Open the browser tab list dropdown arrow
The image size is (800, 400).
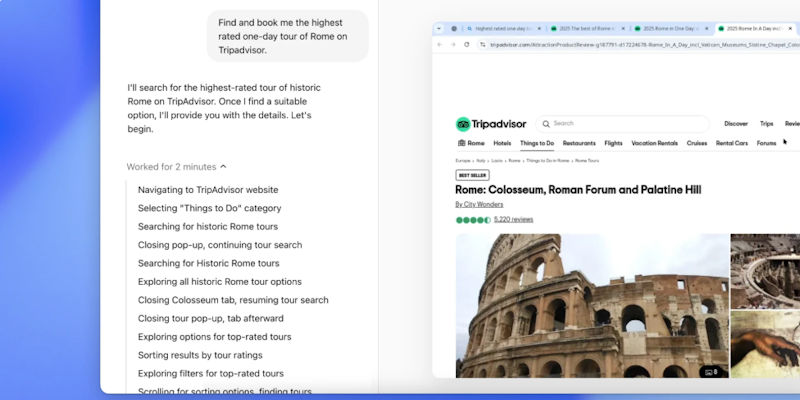[x=440, y=29]
